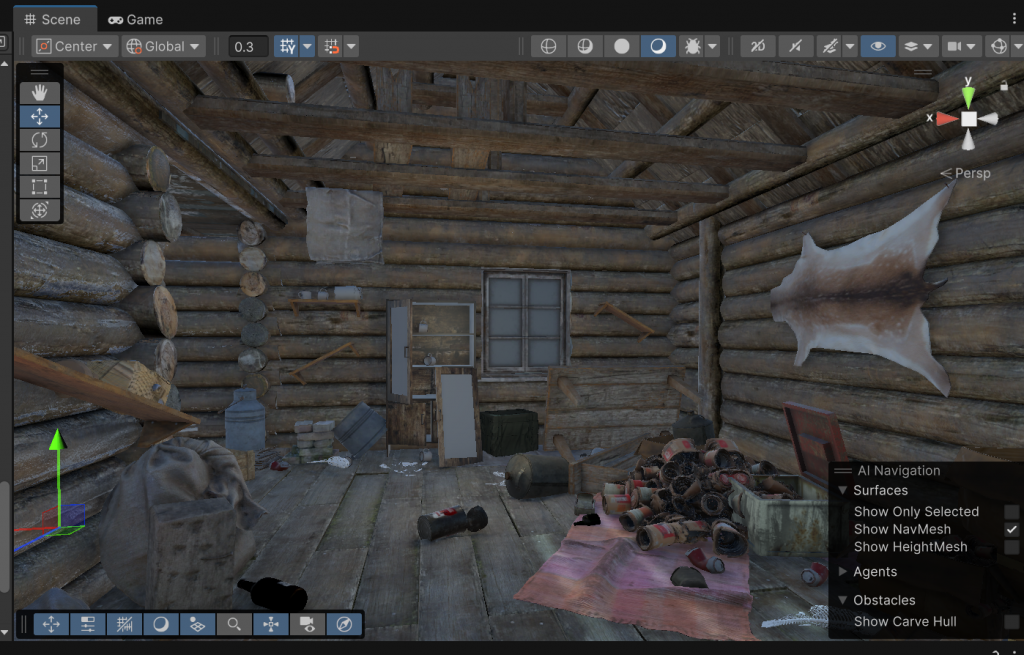Image resolution: width=1024 pixels, height=655 pixels.
Task: Uncheck the Show NavMesh checkbox
Action: coord(1011,529)
